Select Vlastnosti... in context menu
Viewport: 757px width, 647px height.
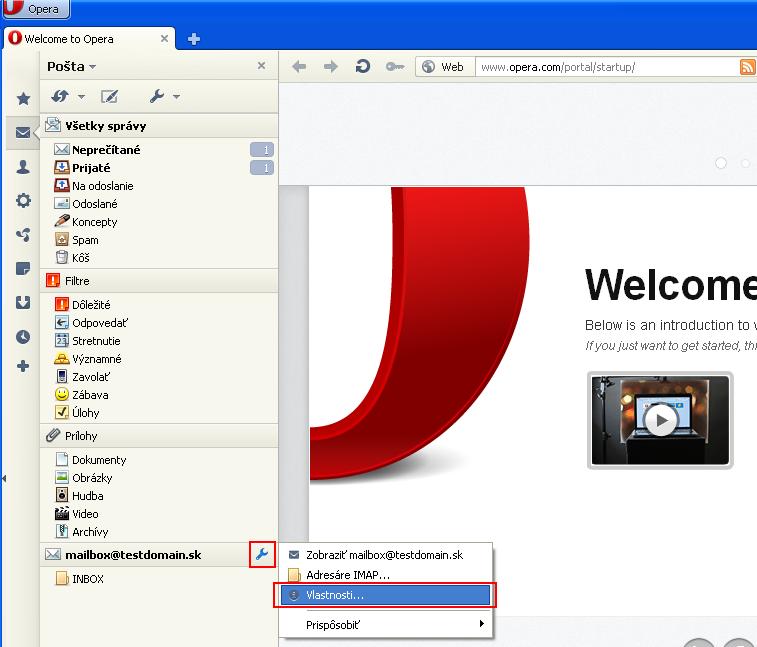tap(386, 595)
